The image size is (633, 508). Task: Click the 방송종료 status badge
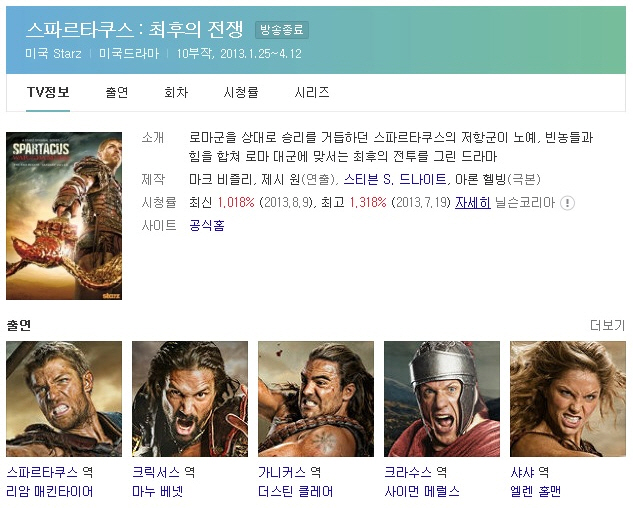tap(282, 30)
